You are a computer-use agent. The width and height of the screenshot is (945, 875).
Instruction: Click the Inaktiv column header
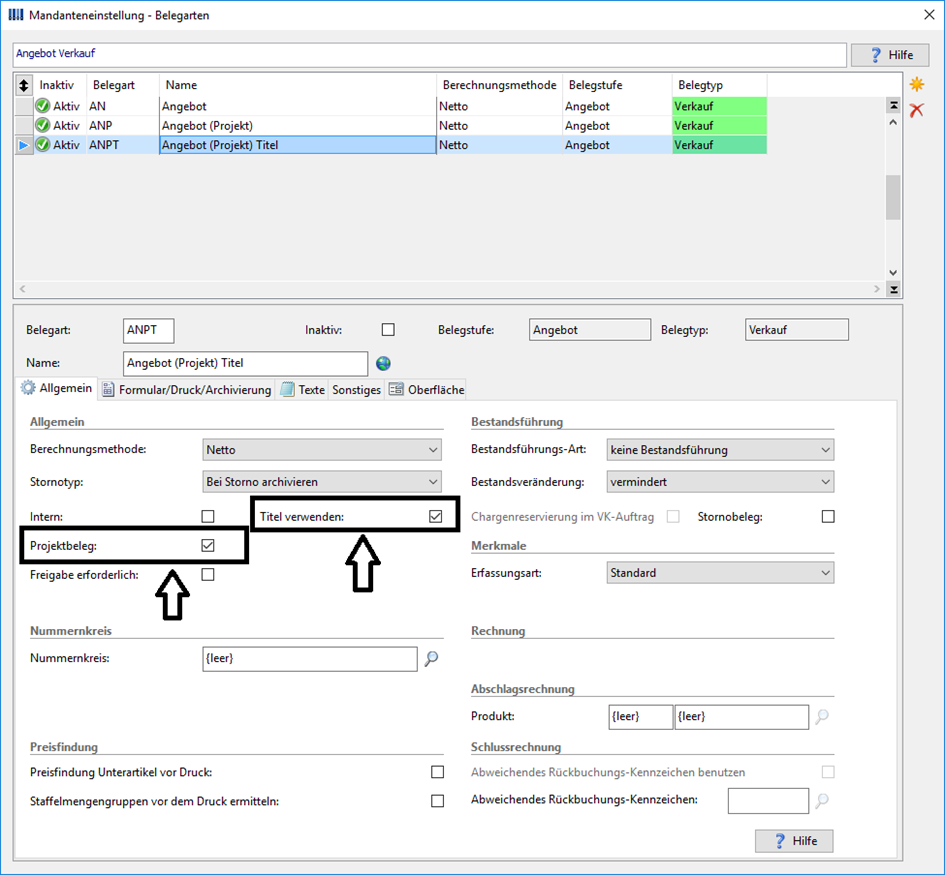pyautogui.click(x=60, y=85)
